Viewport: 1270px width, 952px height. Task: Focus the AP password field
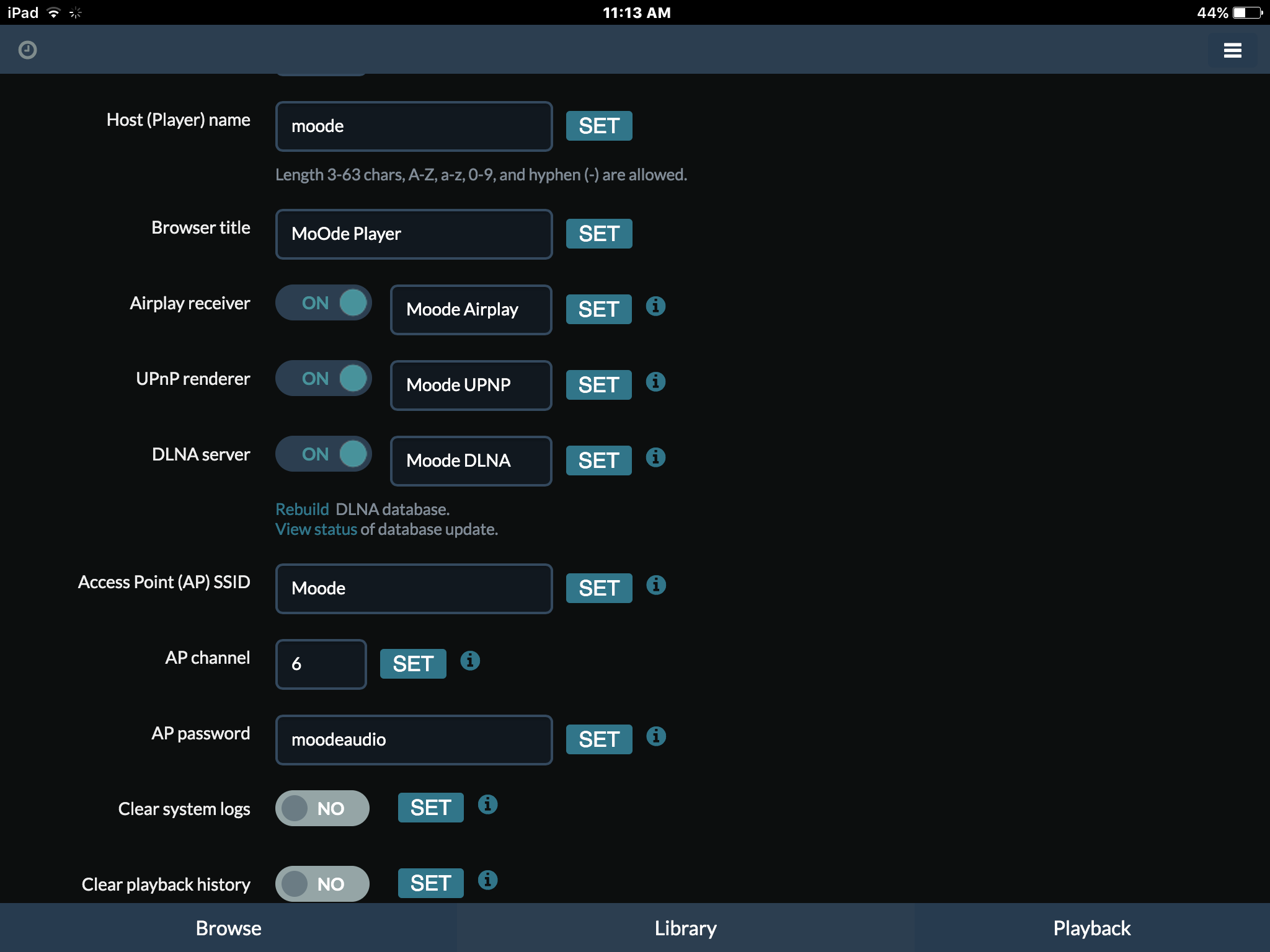click(x=414, y=740)
